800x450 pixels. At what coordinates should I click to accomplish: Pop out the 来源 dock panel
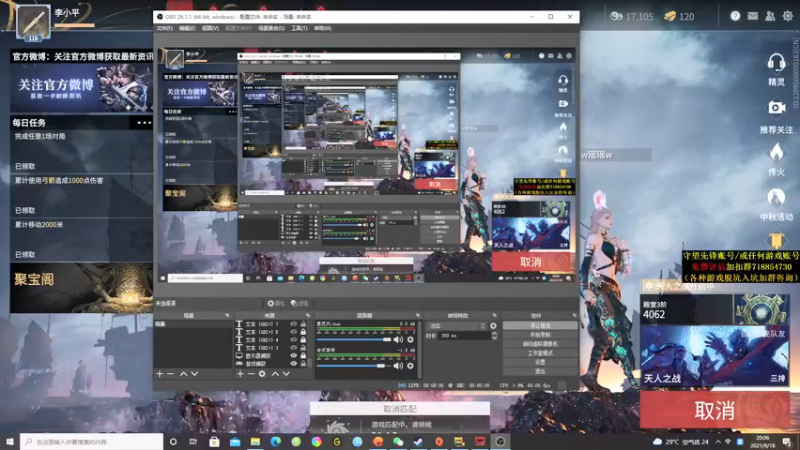(308, 315)
